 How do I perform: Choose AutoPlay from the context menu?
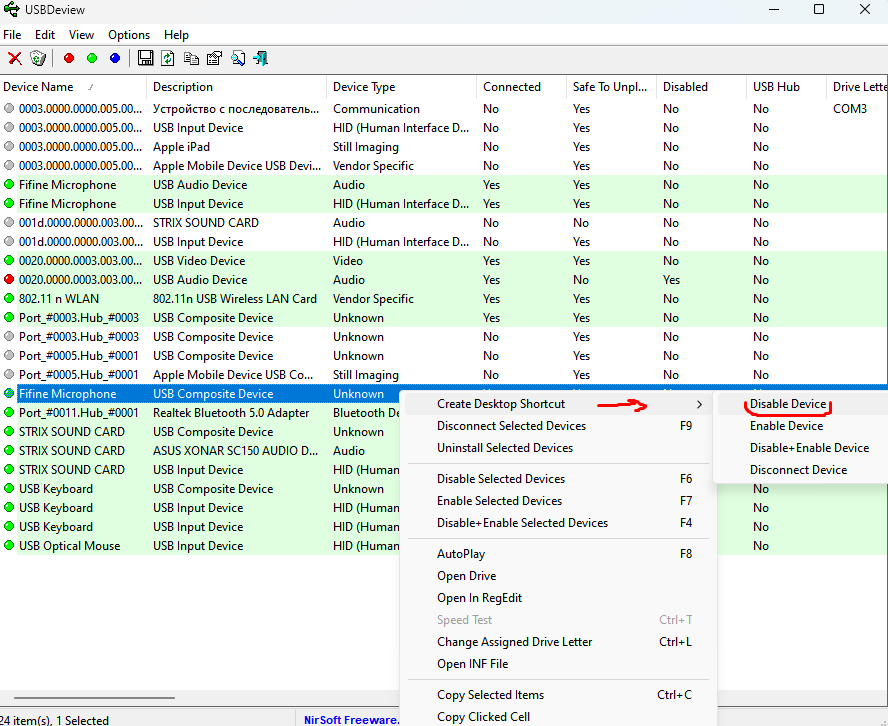pyautogui.click(x=558, y=554)
